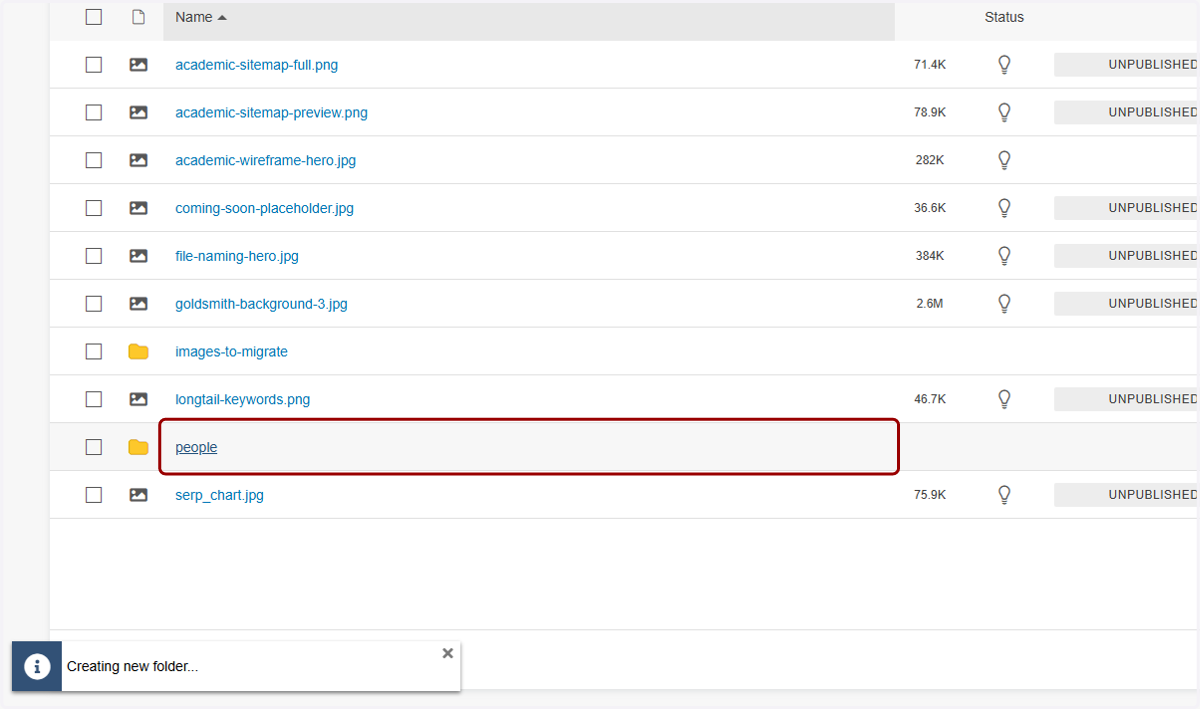
Task: Click lightbulb status for goldsmith-background-3.jpg
Action: [1005, 304]
